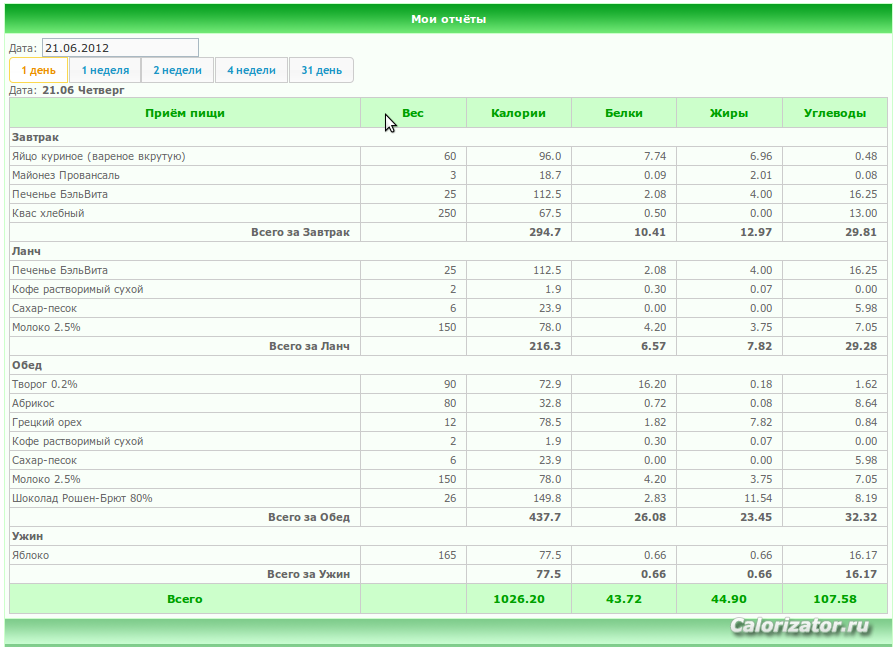This screenshot has width=893, height=647.
Task: Select the "1 день" tab
Action: (x=39, y=70)
